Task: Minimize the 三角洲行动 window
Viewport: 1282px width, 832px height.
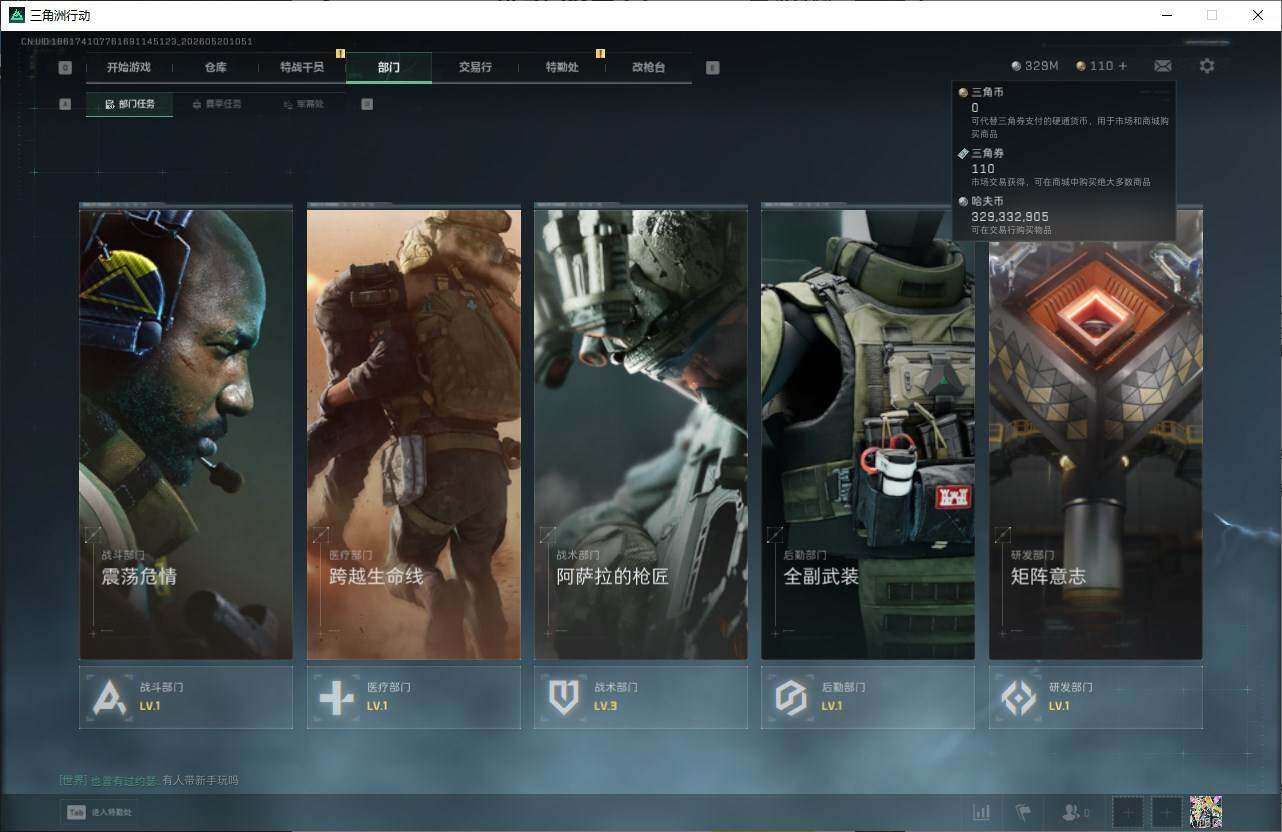Action: (x=1167, y=15)
